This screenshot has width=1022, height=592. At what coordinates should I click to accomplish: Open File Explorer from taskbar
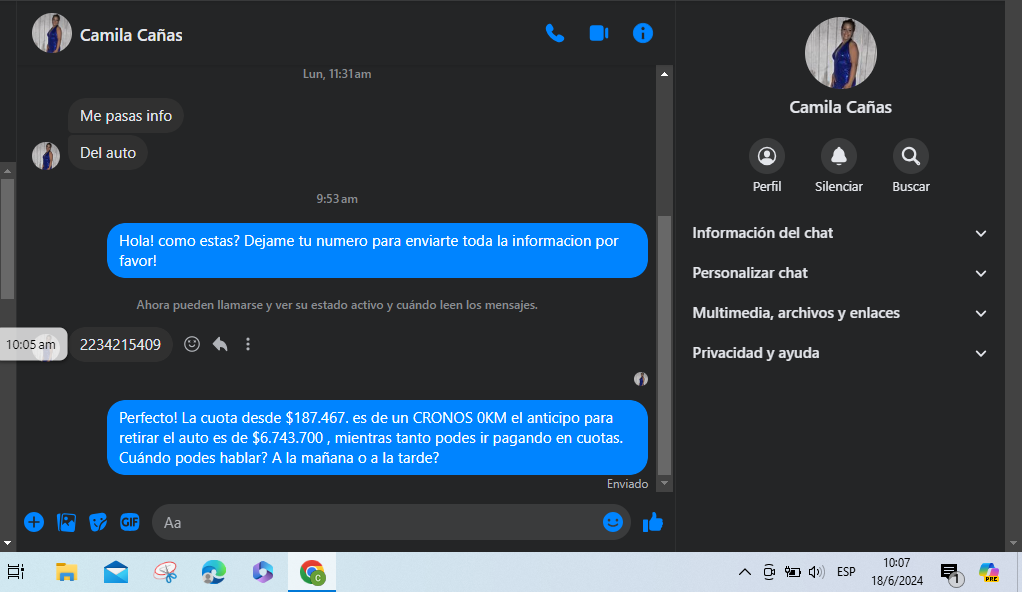tap(66, 572)
